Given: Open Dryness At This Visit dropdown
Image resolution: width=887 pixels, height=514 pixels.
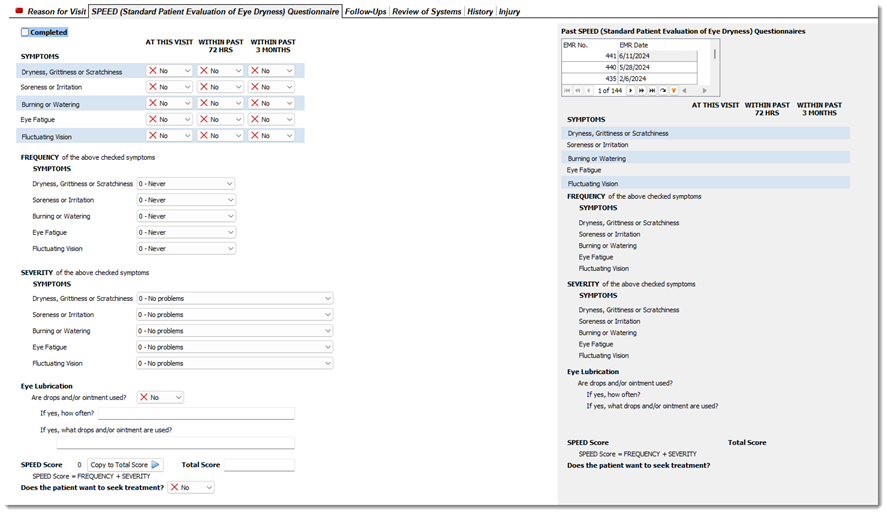Looking at the screenshot, I should click(x=170, y=71).
